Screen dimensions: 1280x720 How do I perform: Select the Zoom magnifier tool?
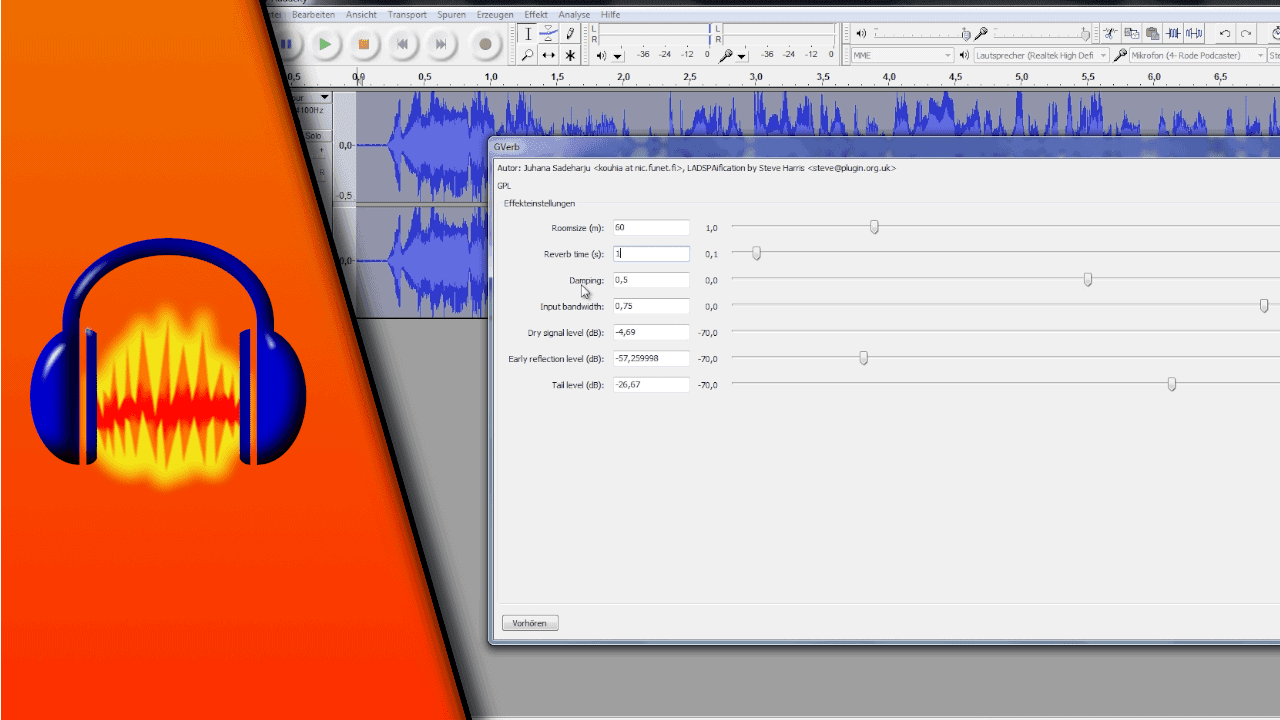coord(528,55)
